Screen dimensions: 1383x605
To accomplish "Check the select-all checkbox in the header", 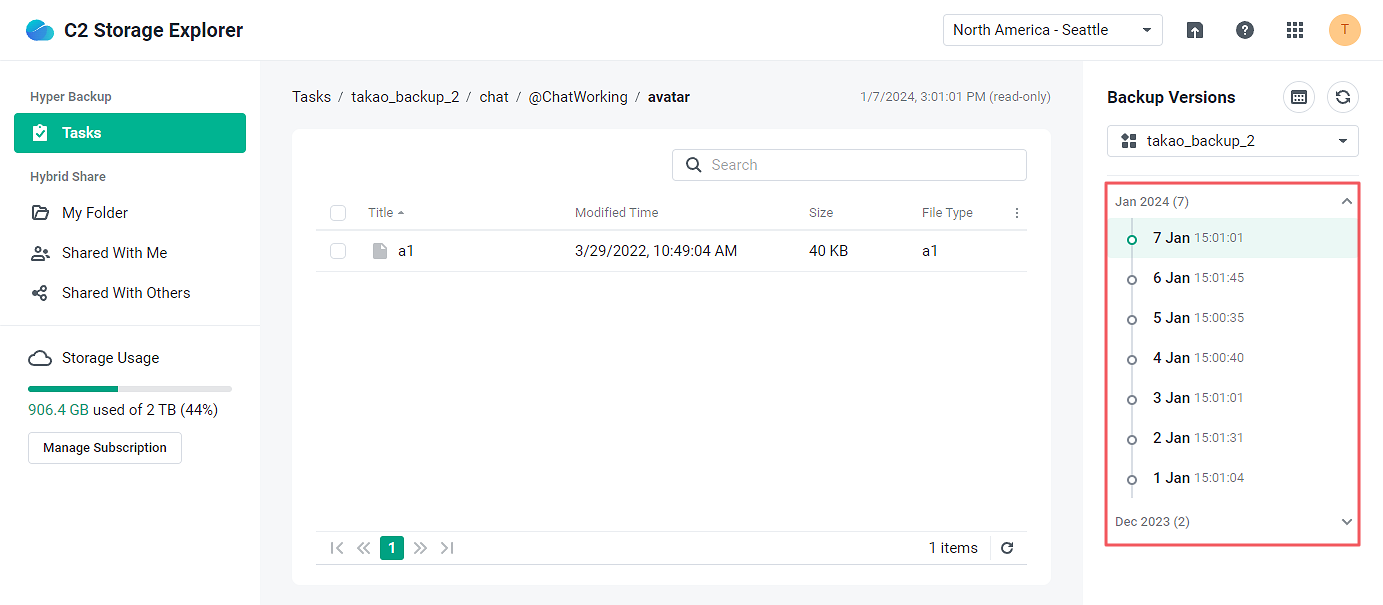I will click(338, 213).
